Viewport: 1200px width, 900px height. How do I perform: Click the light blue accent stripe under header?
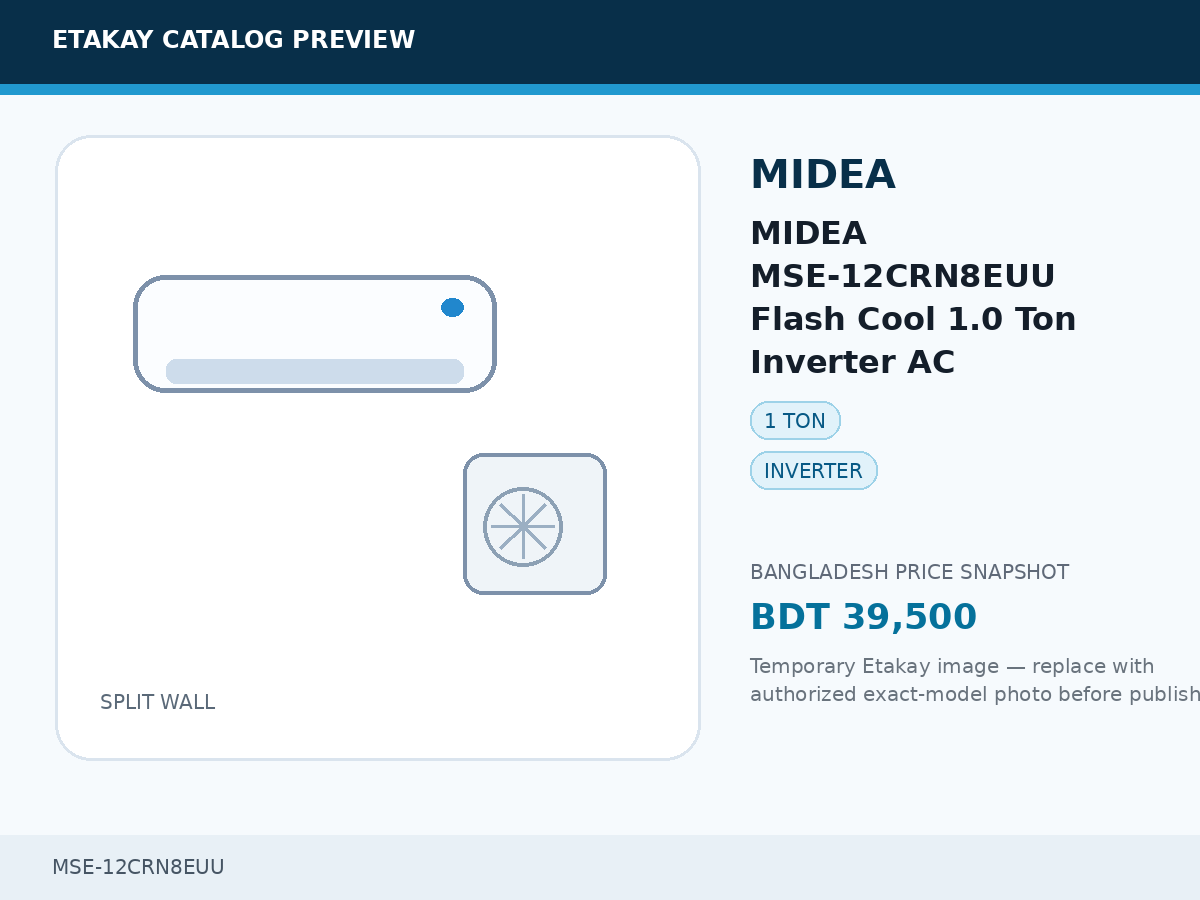tap(600, 89)
